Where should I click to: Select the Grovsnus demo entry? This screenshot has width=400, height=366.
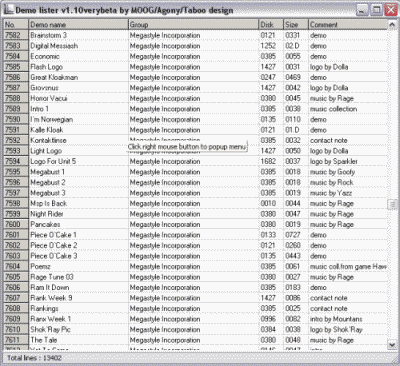pos(45,88)
